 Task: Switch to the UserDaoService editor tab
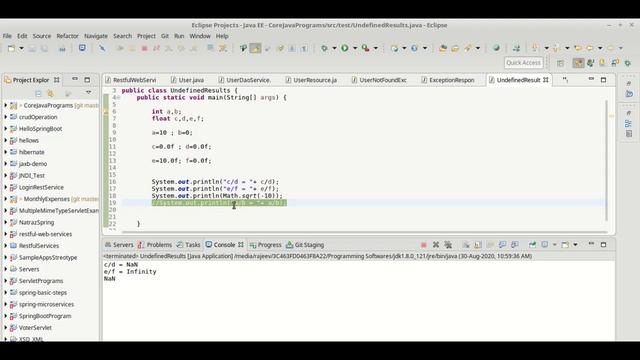click(x=244, y=80)
